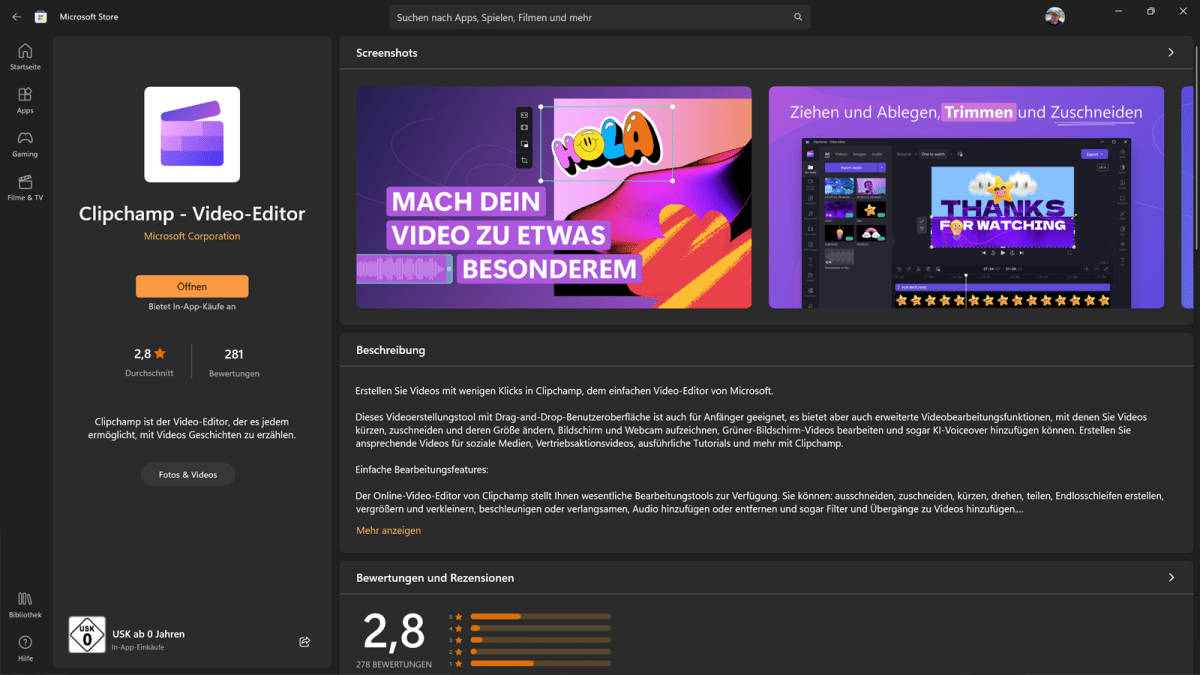Image resolution: width=1200 pixels, height=675 pixels.
Task: Open the first screenshot 'Mach dein Video'
Action: (x=554, y=197)
